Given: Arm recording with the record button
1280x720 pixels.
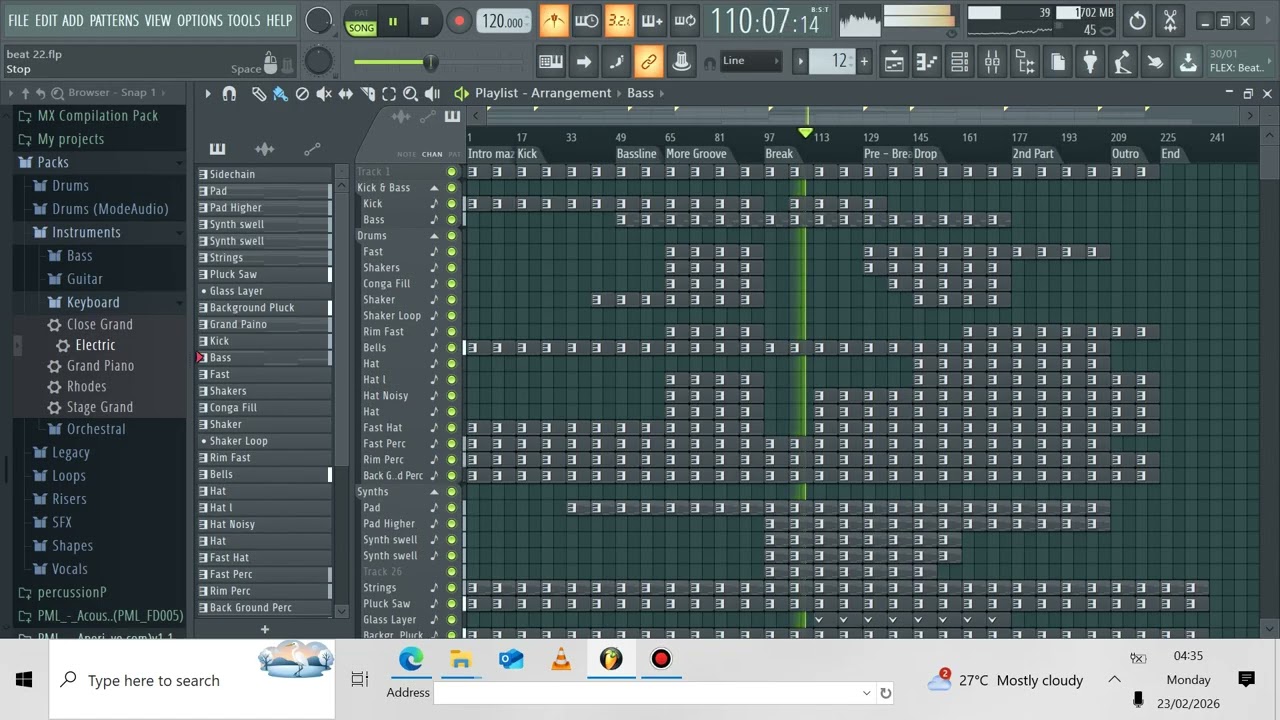Looking at the screenshot, I should click(x=459, y=21).
